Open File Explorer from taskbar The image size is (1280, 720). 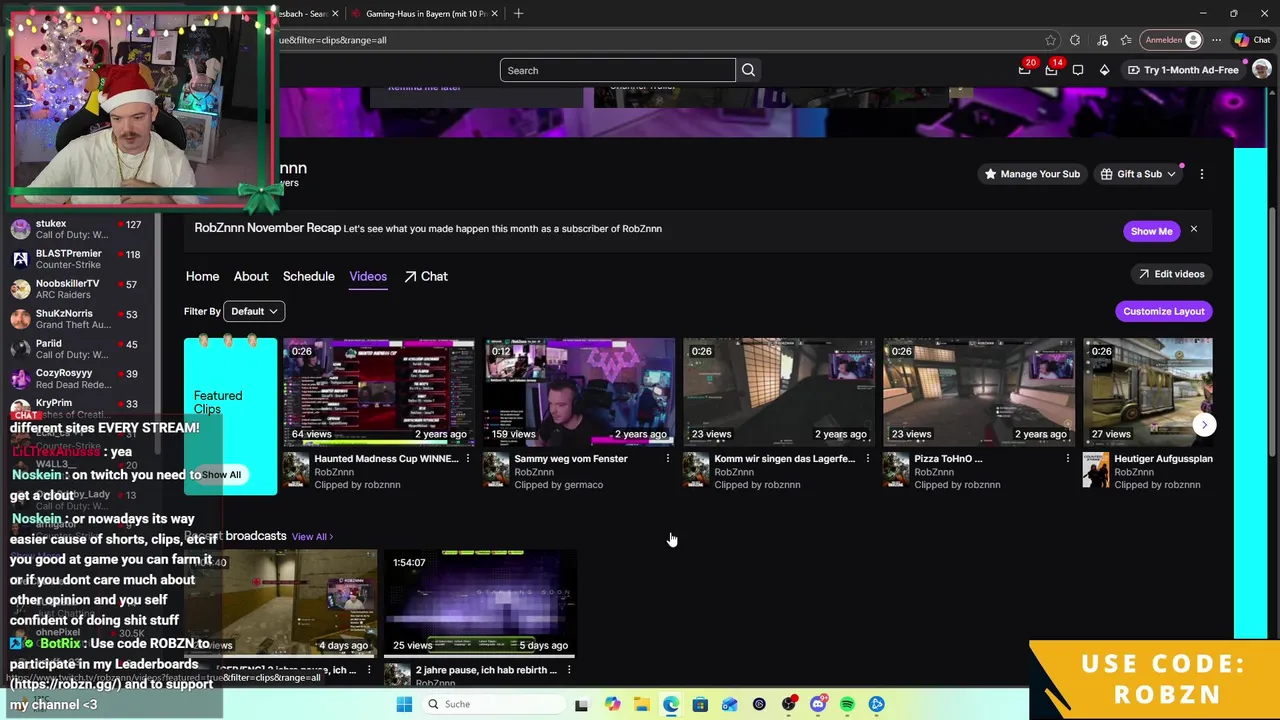[641, 704]
